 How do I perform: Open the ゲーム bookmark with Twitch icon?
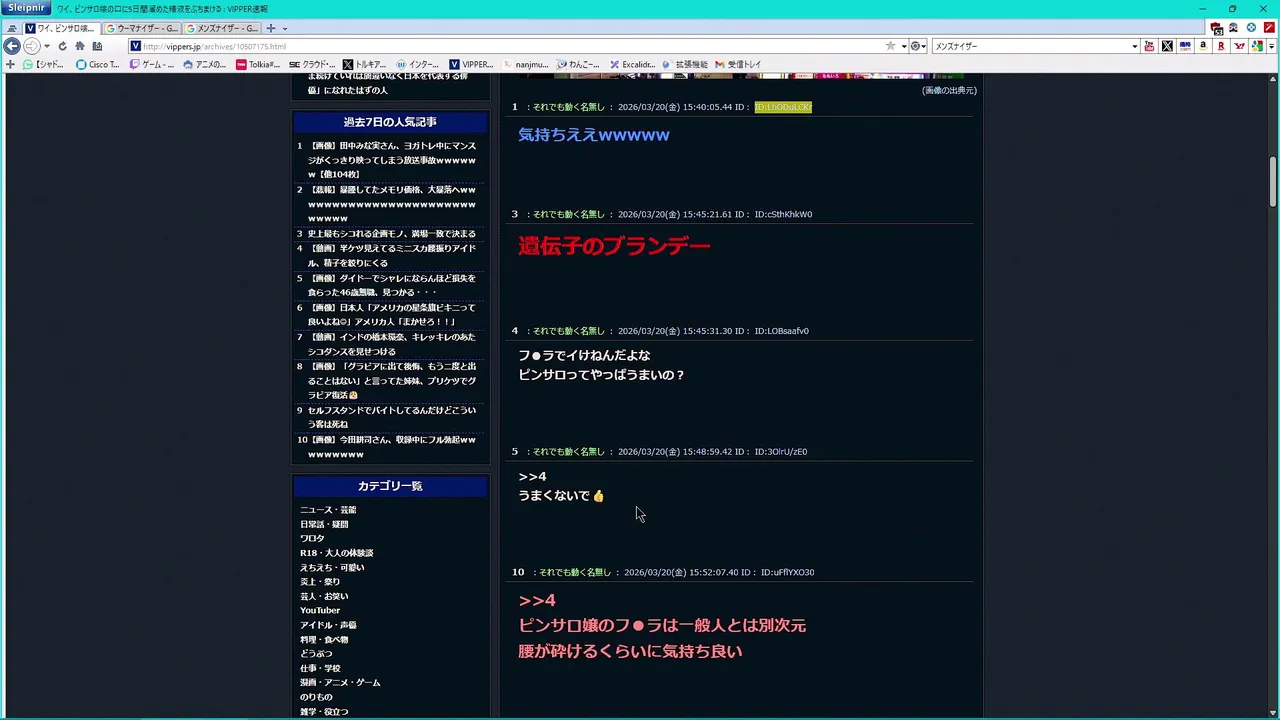pos(150,64)
